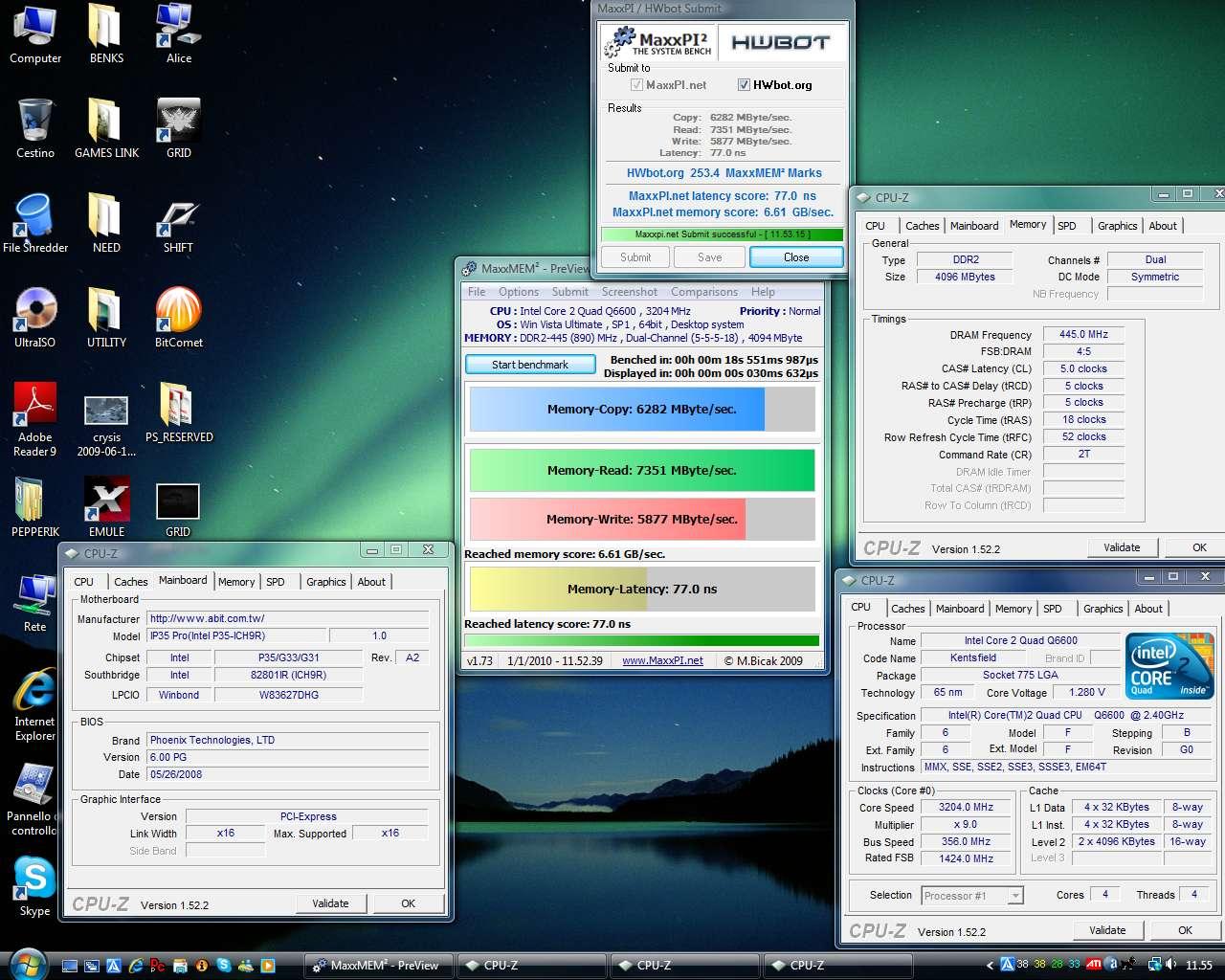
Task: Launch the Internet Explorer desktop shortcut
Action: 34,704
